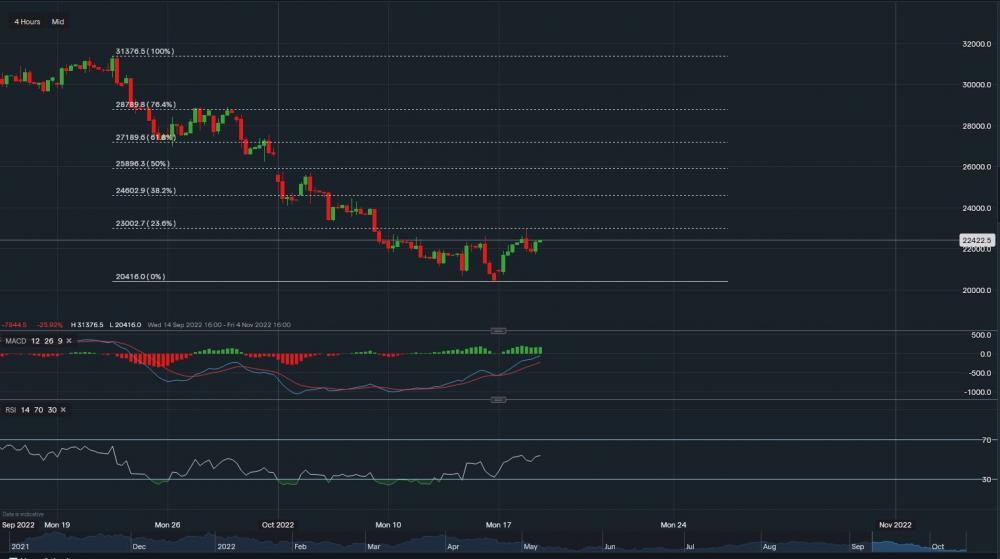The width and height of the screenshot is (1000, 559).
Task: Grab the resize handle above RSI panel
Action: 499,400
